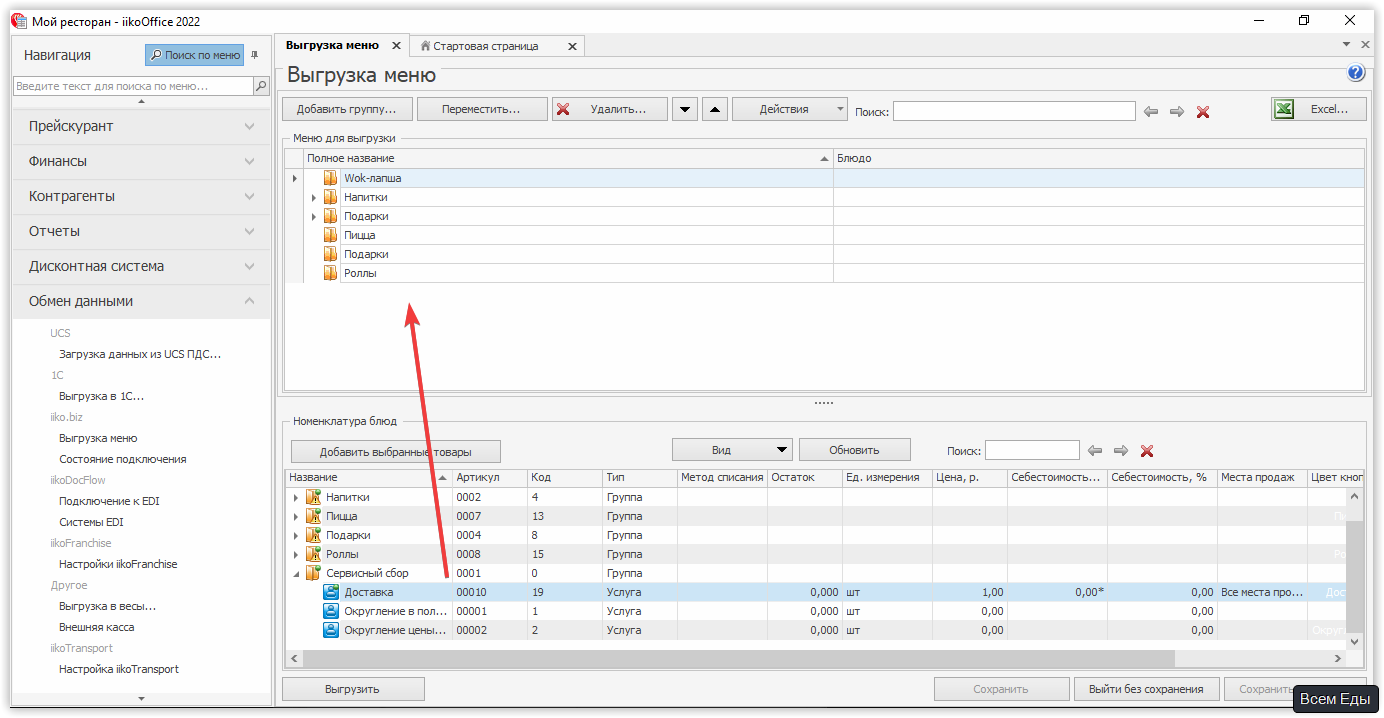Open the Действия dropdown
This screenshot has width=1384, height=718.
click(790, 109)
